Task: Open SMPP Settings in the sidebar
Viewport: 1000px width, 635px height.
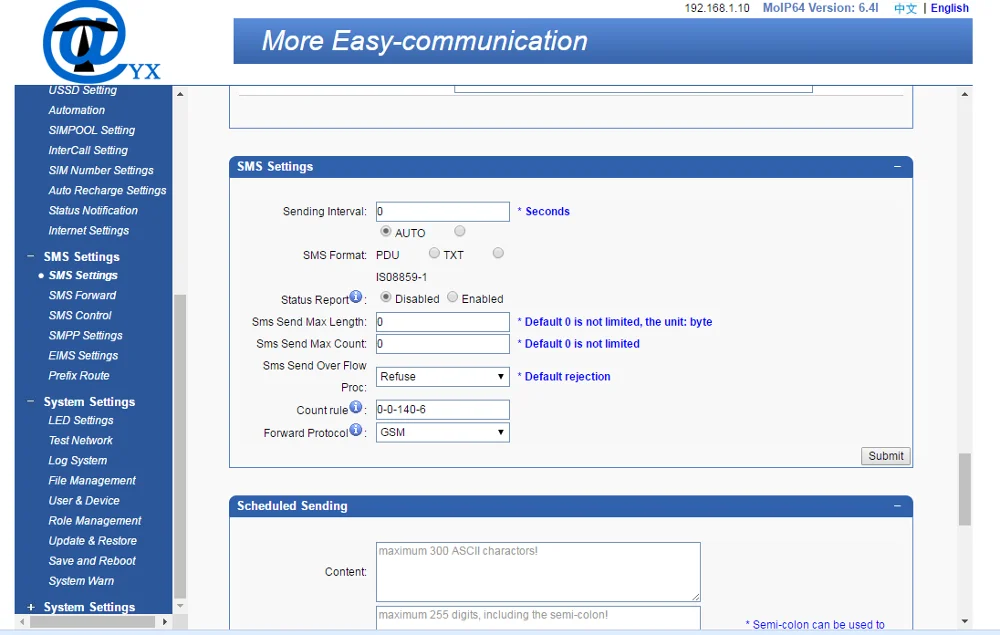Action: tap(85, 335)
